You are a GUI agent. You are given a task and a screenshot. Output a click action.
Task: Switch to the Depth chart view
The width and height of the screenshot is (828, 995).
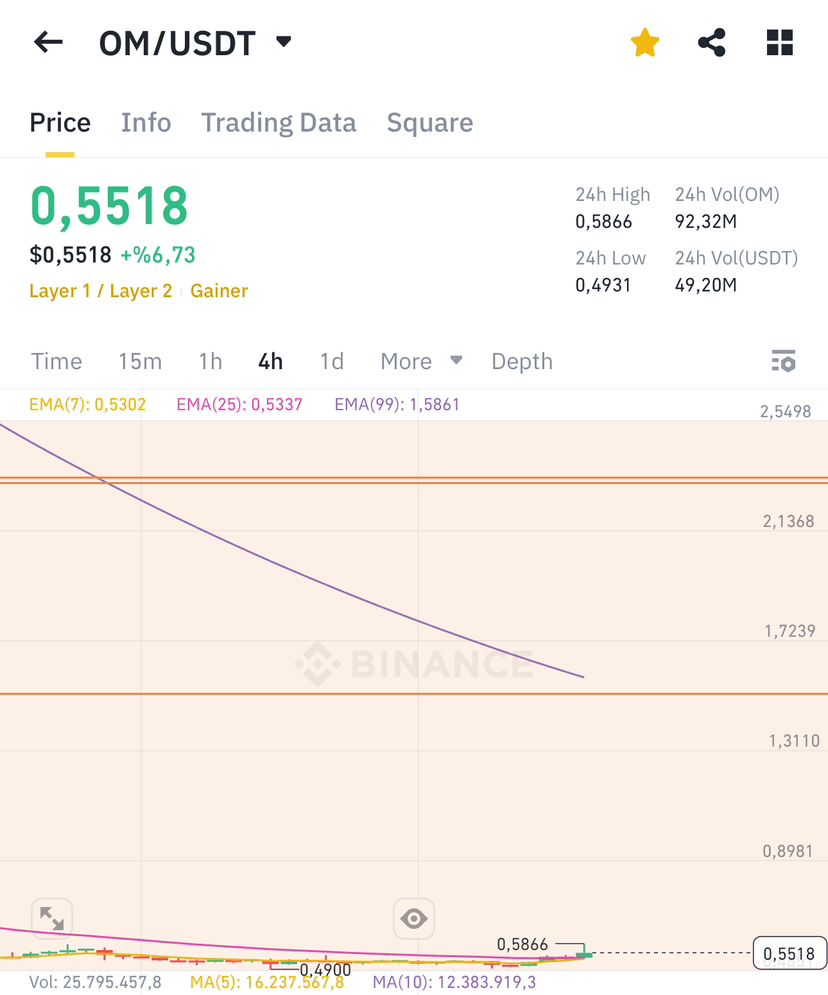coord(522,361)
